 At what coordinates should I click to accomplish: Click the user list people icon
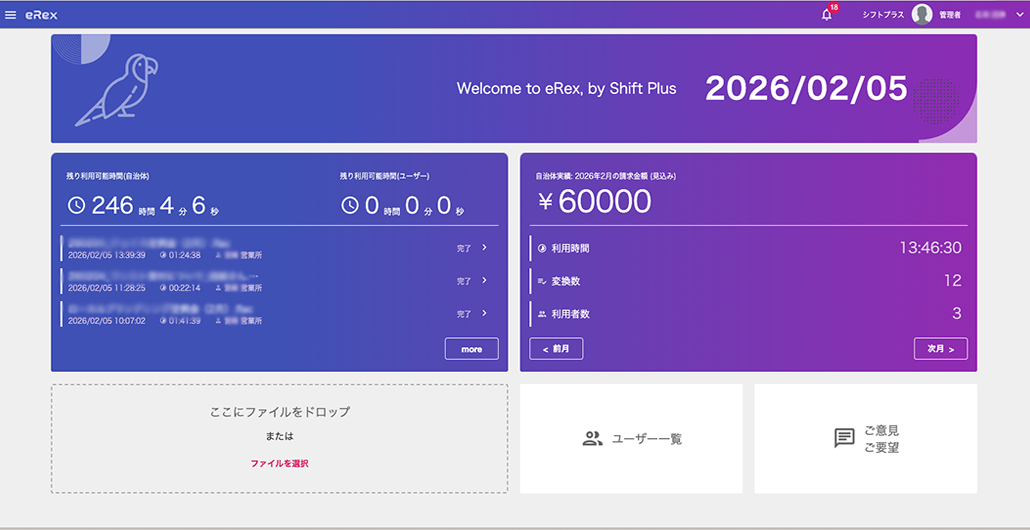[592, 438]
